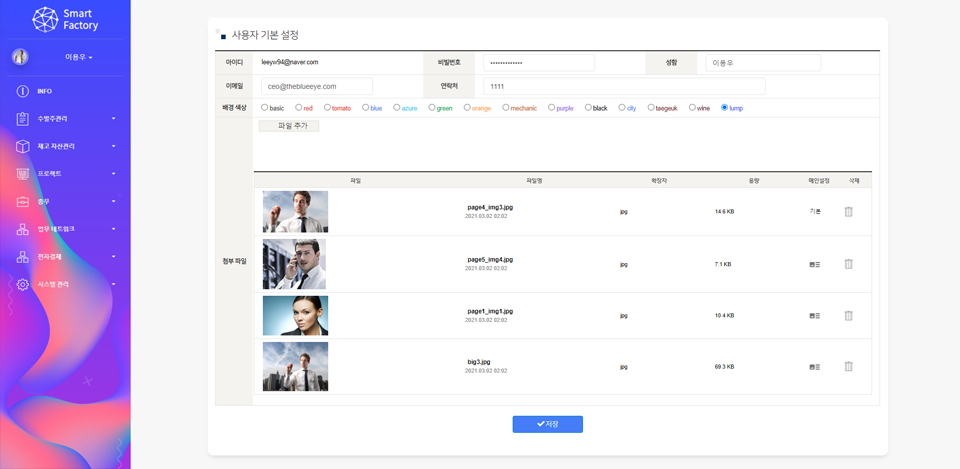Open the 프로젝트 menu item
The image size is (960, 469).
[x=50, y=174]
